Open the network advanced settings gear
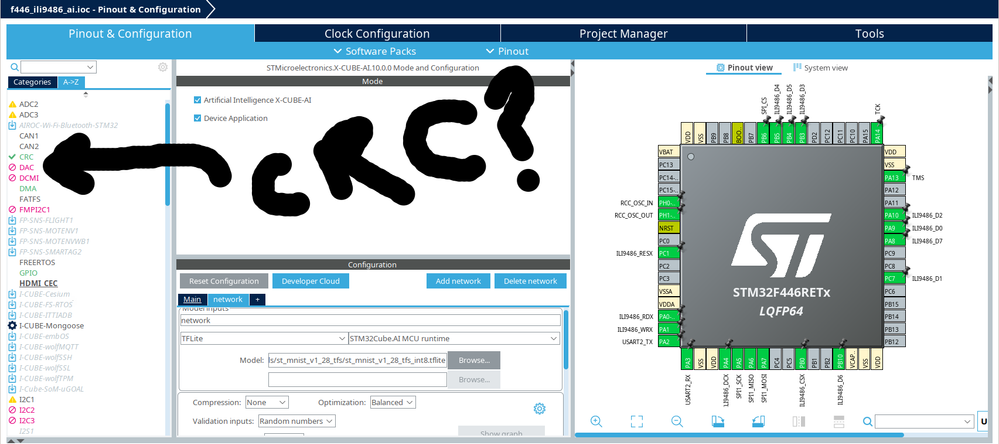This screenshot has height=444, width=999. point(539,408)
